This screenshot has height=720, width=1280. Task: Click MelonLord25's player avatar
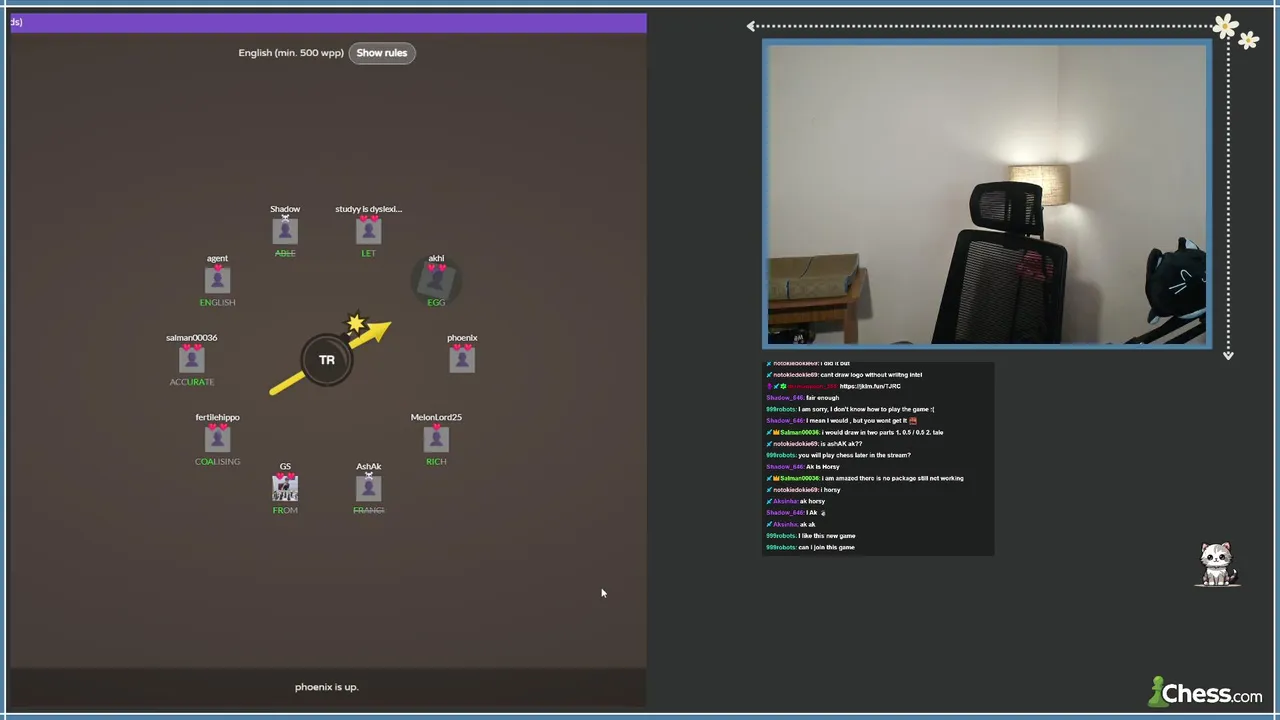436,440
